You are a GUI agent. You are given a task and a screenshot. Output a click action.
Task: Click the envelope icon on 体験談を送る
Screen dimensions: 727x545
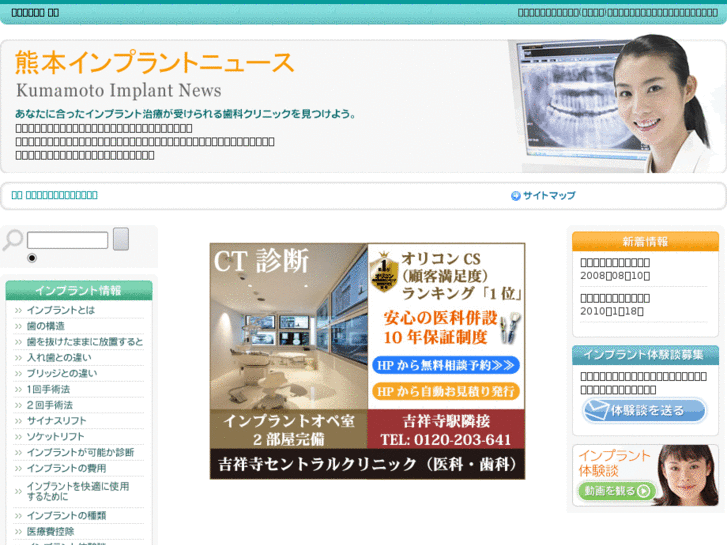596,410
